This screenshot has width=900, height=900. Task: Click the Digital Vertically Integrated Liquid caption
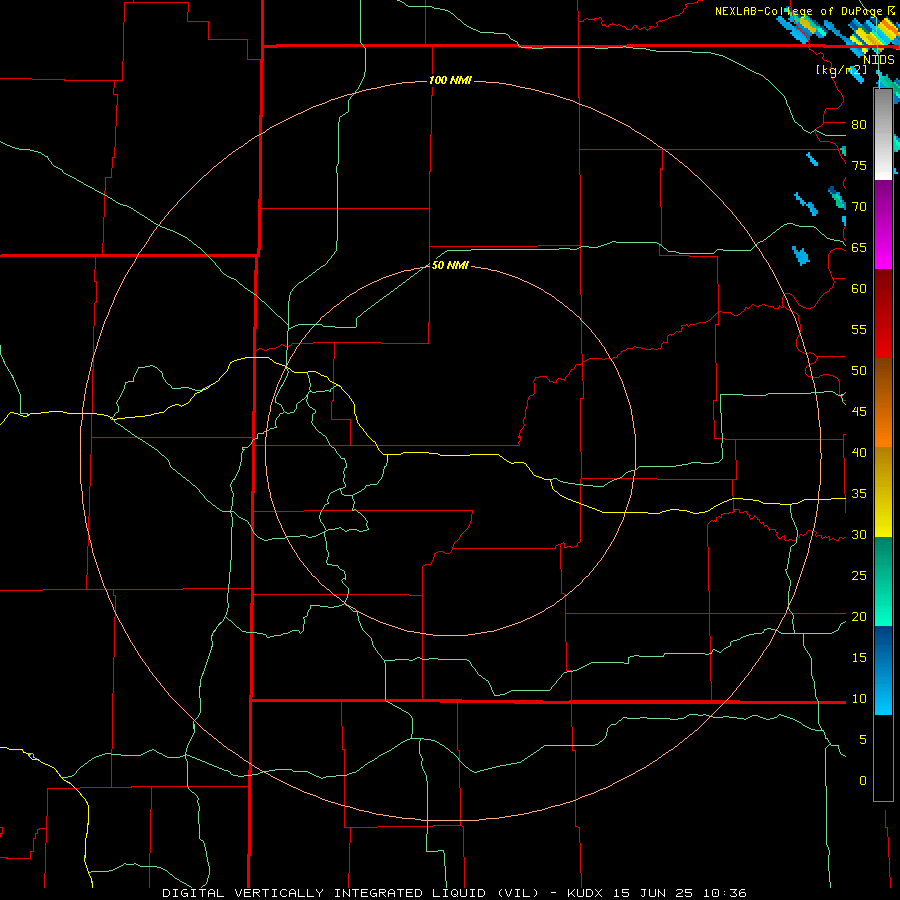pos(454,893)
